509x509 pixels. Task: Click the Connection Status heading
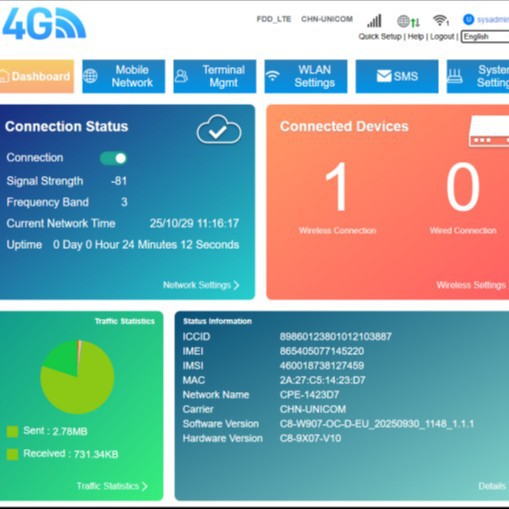point(67,127)
